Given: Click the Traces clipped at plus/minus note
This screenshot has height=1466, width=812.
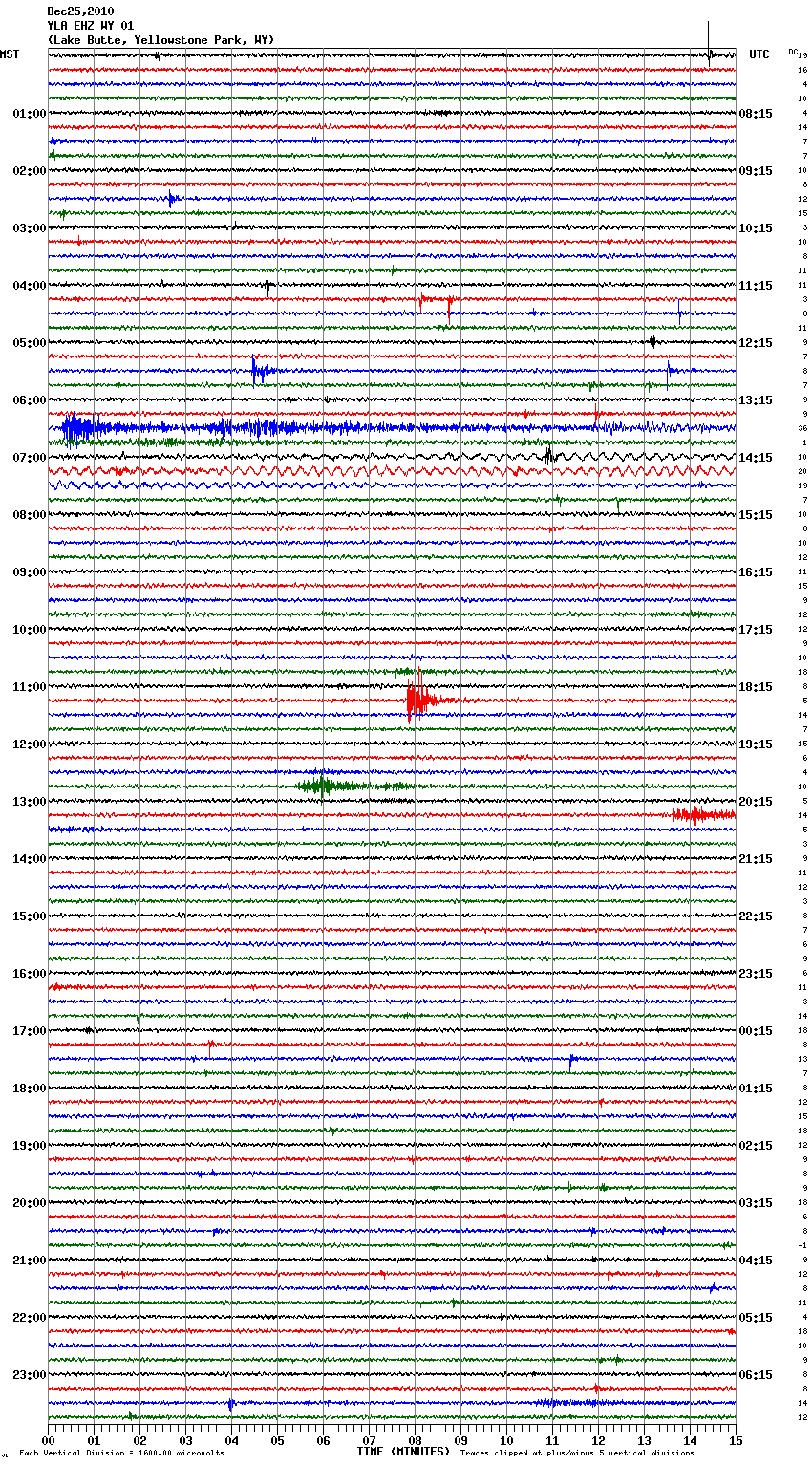Looking at the screenshot, I should pyautogui.click(x=577, y=1454).
